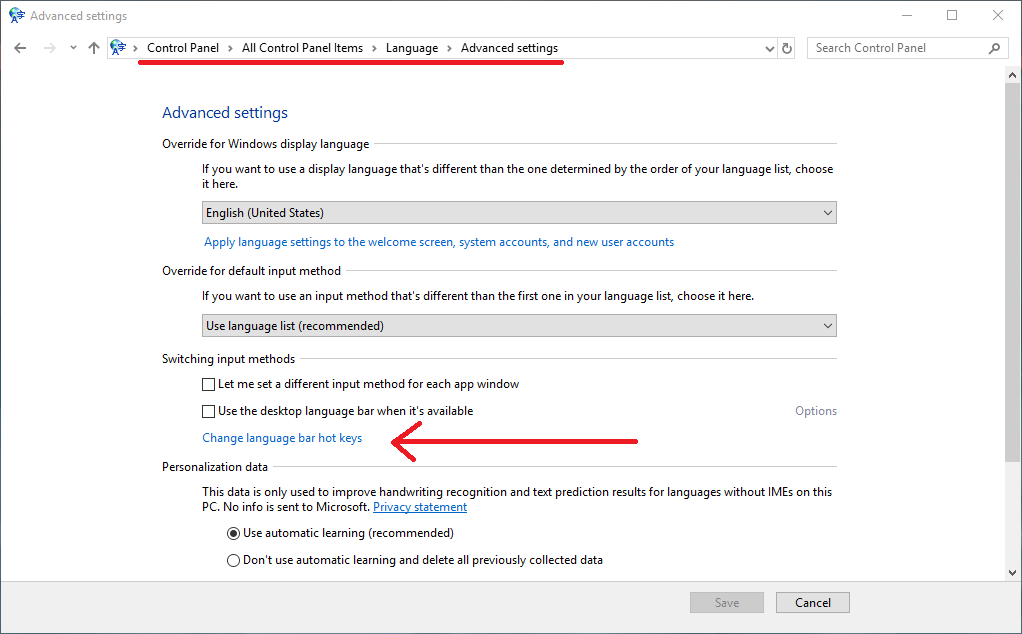Viewport: 1022px width, 634px height.
Task: Click the vertical scrollbar down arrow
Action: pos(1013,573)
